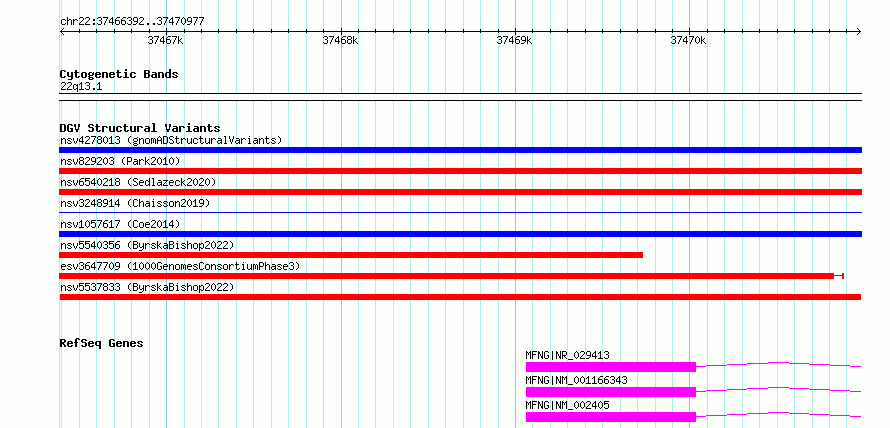Click the 37468k ruler tick label
Screen dimensions: 890x428
coord(341,40)
